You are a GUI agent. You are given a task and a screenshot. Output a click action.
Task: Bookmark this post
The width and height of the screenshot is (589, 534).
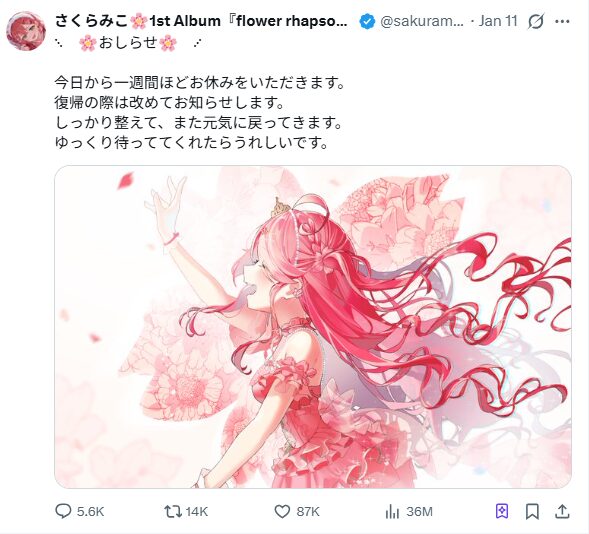pyautogui.click(x=532, y=511)
